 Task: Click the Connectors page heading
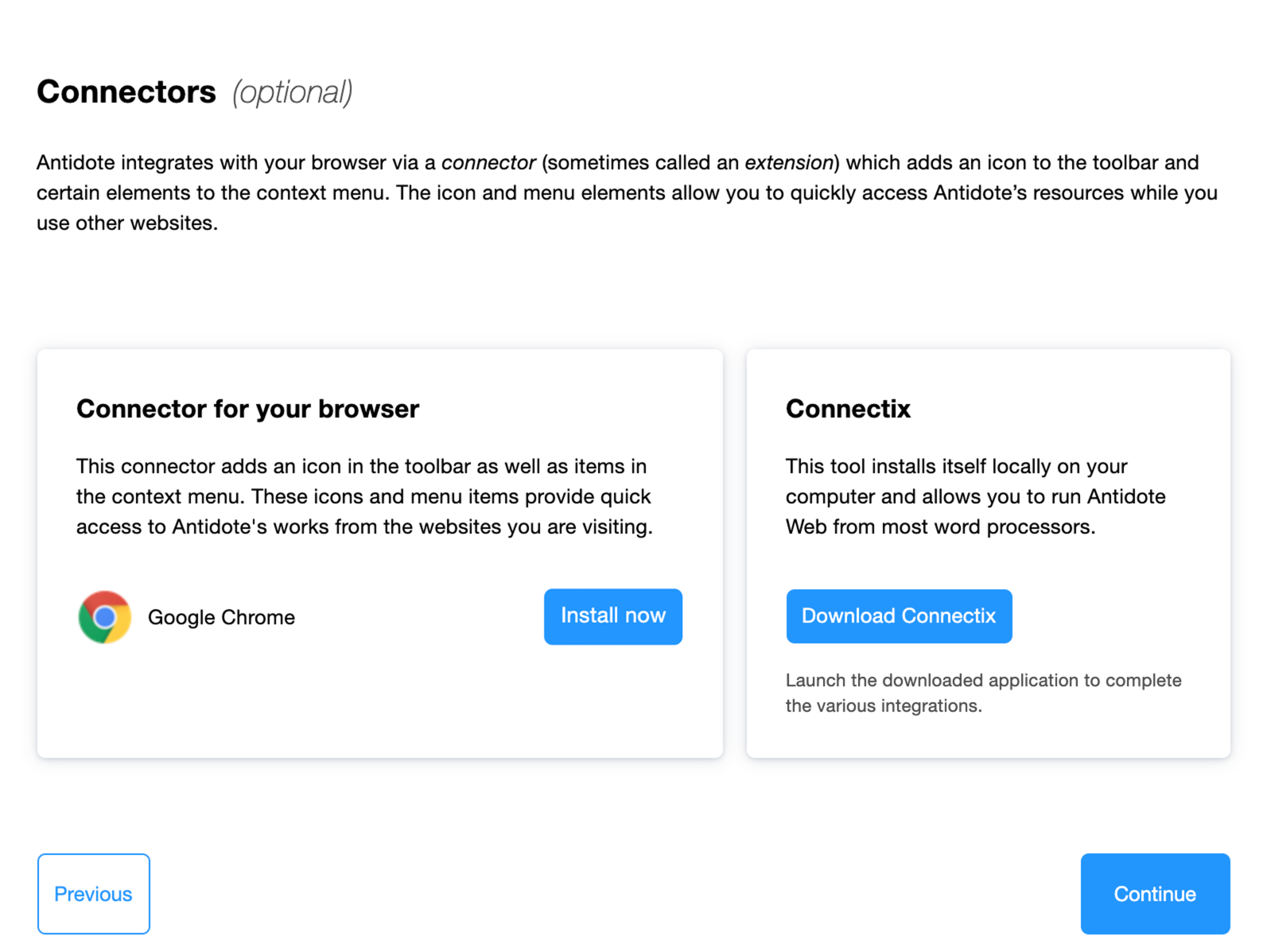pos(126,92)
